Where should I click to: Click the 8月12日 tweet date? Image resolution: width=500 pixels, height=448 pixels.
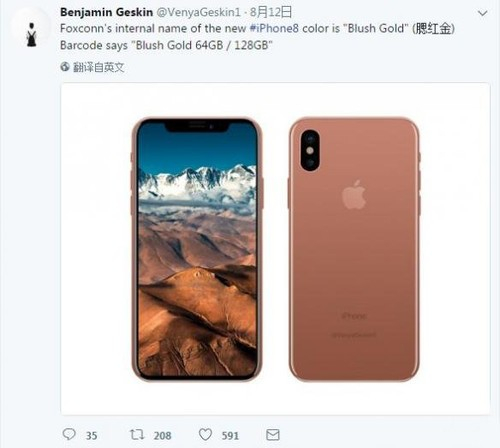(x=271, y=12)
